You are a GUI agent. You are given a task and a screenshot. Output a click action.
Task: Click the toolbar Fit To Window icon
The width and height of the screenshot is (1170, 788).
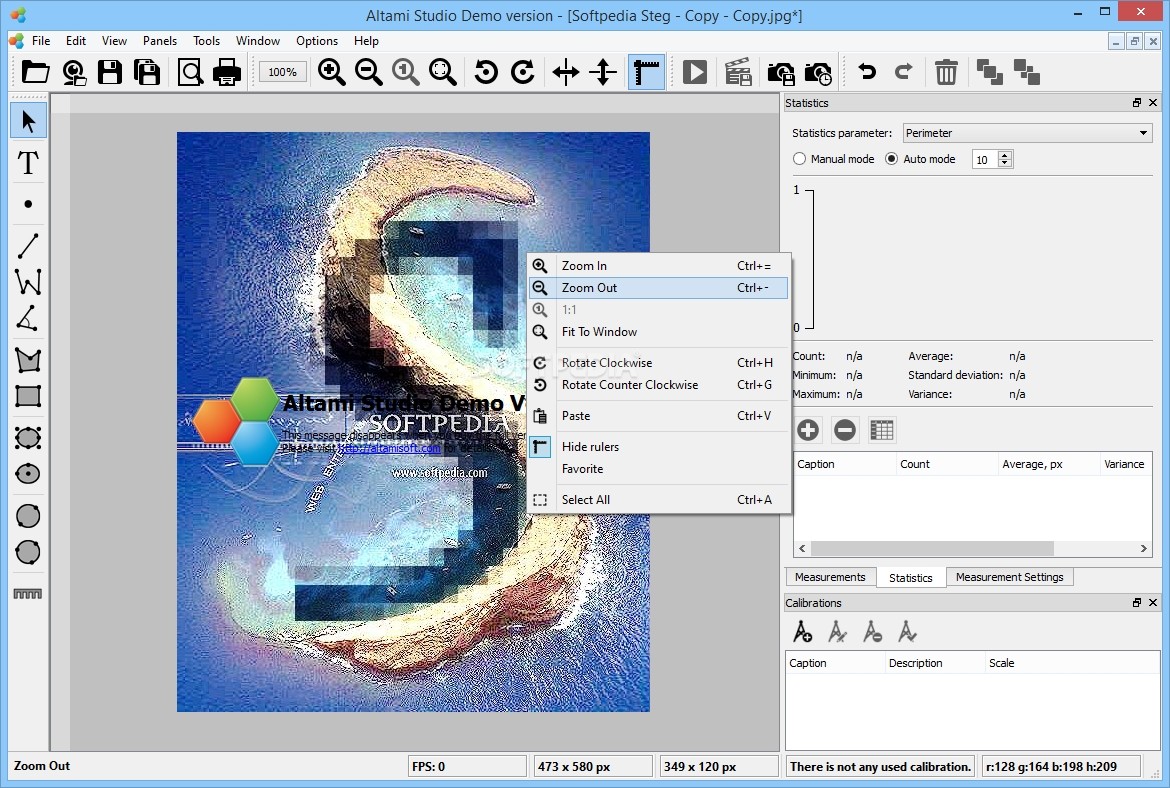point(442,72)
